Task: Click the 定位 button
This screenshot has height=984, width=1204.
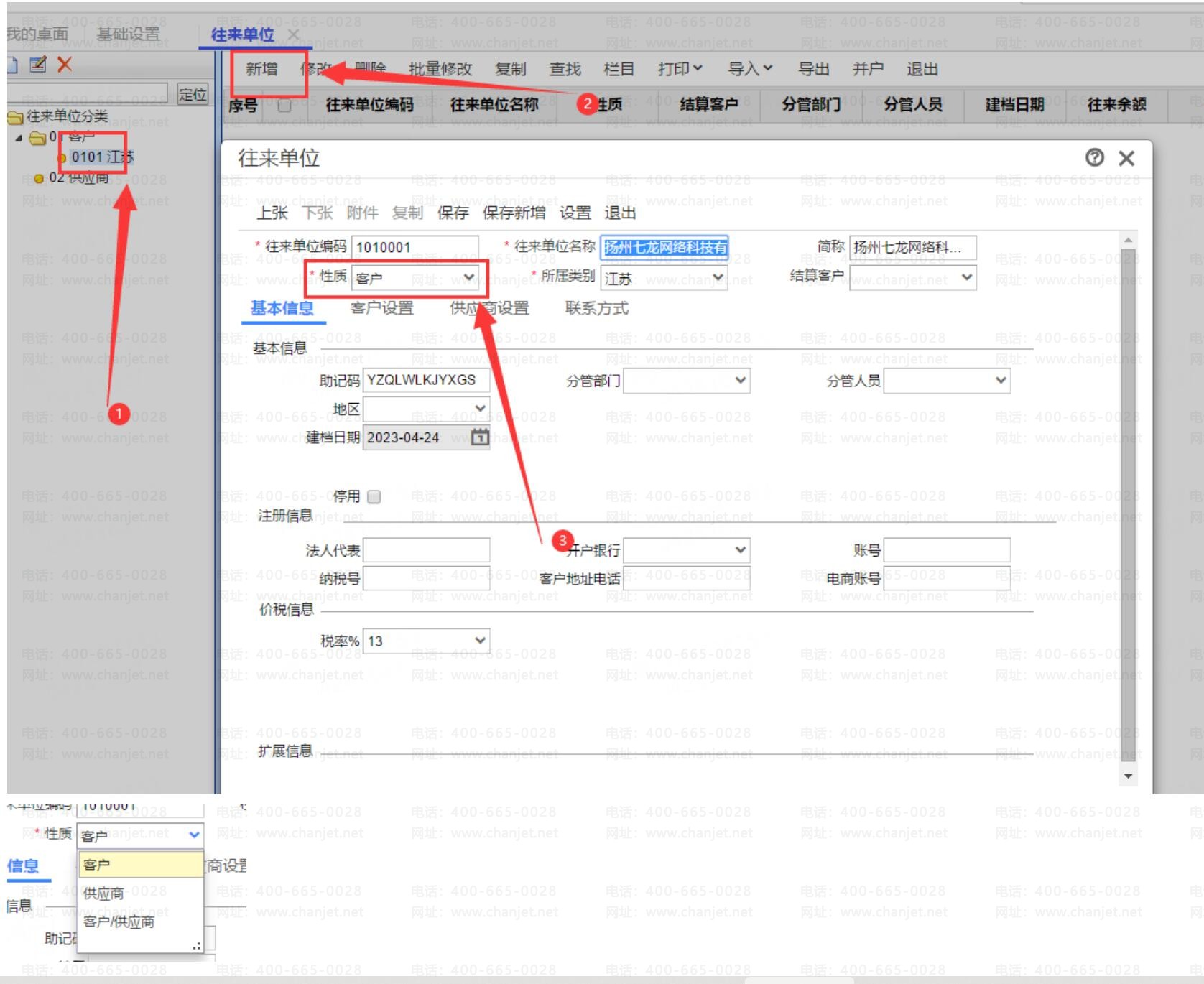Action: pos(193,95)
